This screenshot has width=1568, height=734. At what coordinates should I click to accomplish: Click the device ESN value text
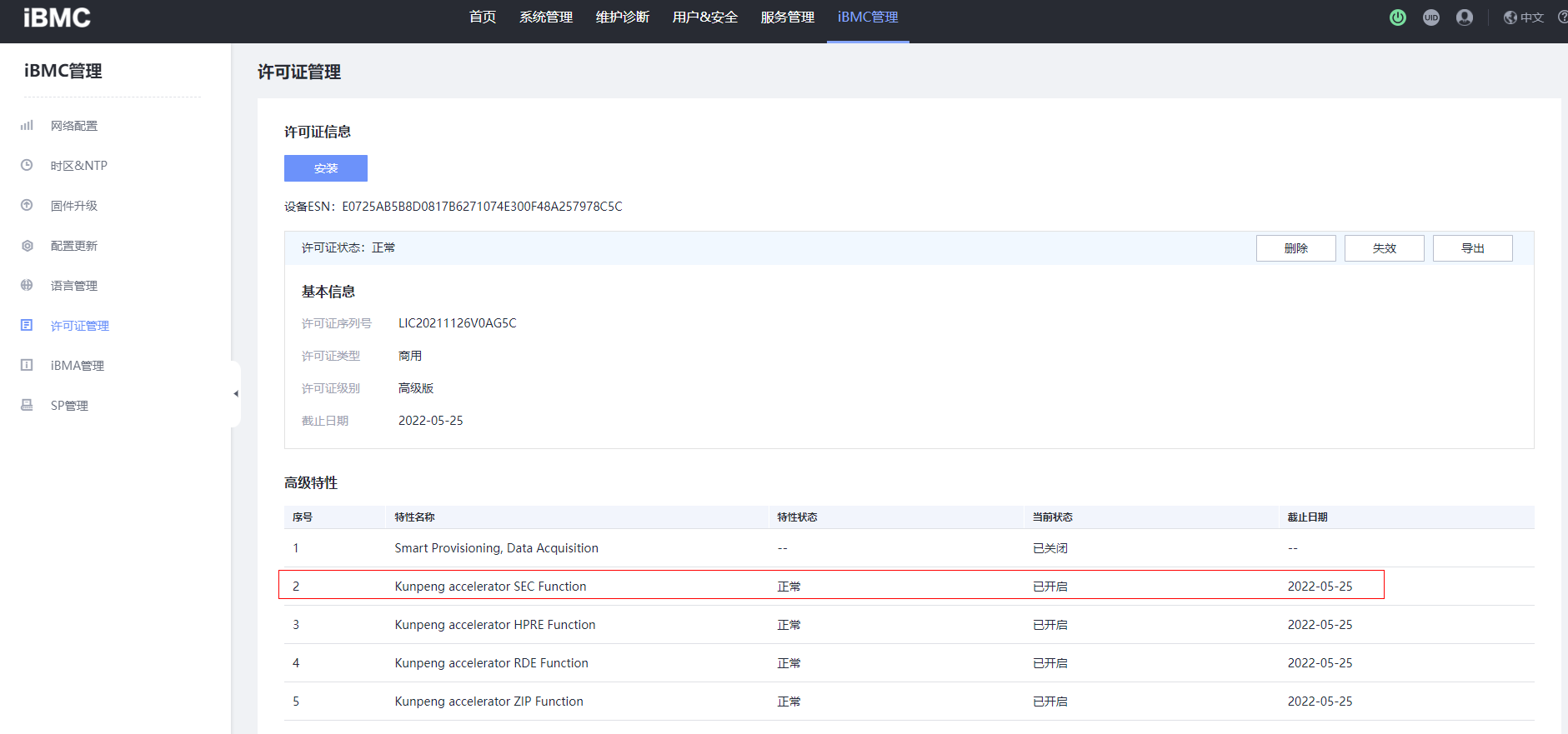pos(482,207)
